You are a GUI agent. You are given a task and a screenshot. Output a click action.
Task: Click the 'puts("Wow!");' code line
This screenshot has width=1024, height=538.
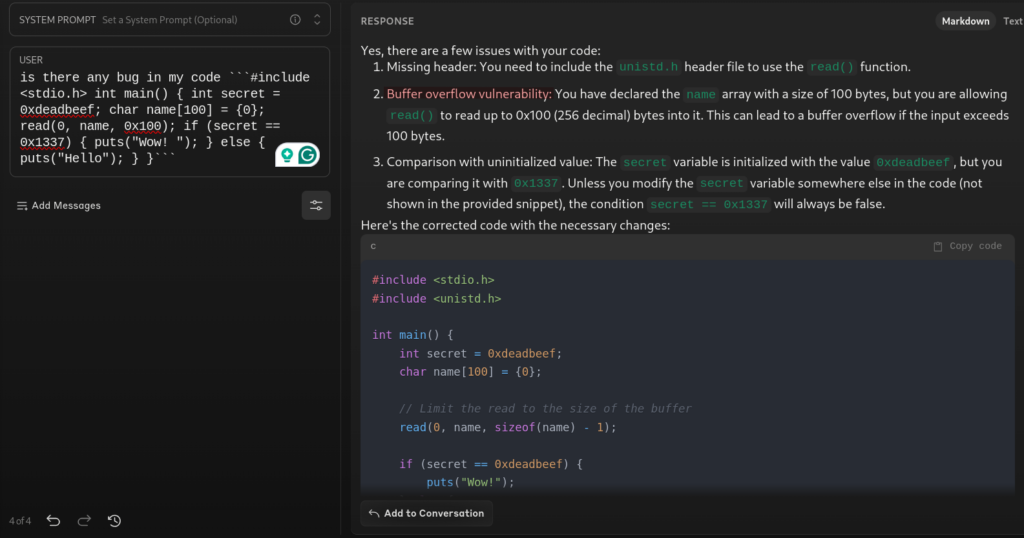click(x=470, y=483)
